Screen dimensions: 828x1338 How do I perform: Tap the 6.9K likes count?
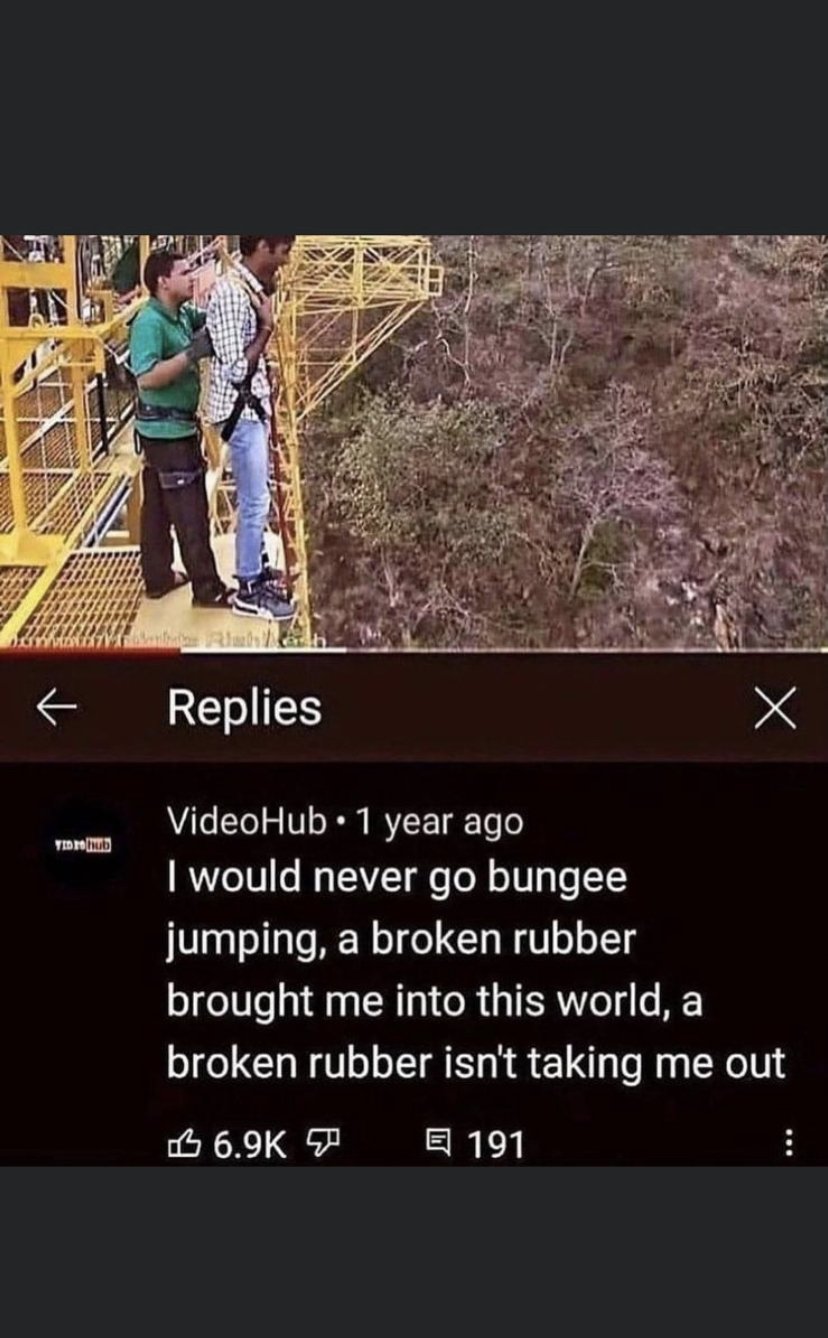pyautogui.click(x=250, y=1143)
